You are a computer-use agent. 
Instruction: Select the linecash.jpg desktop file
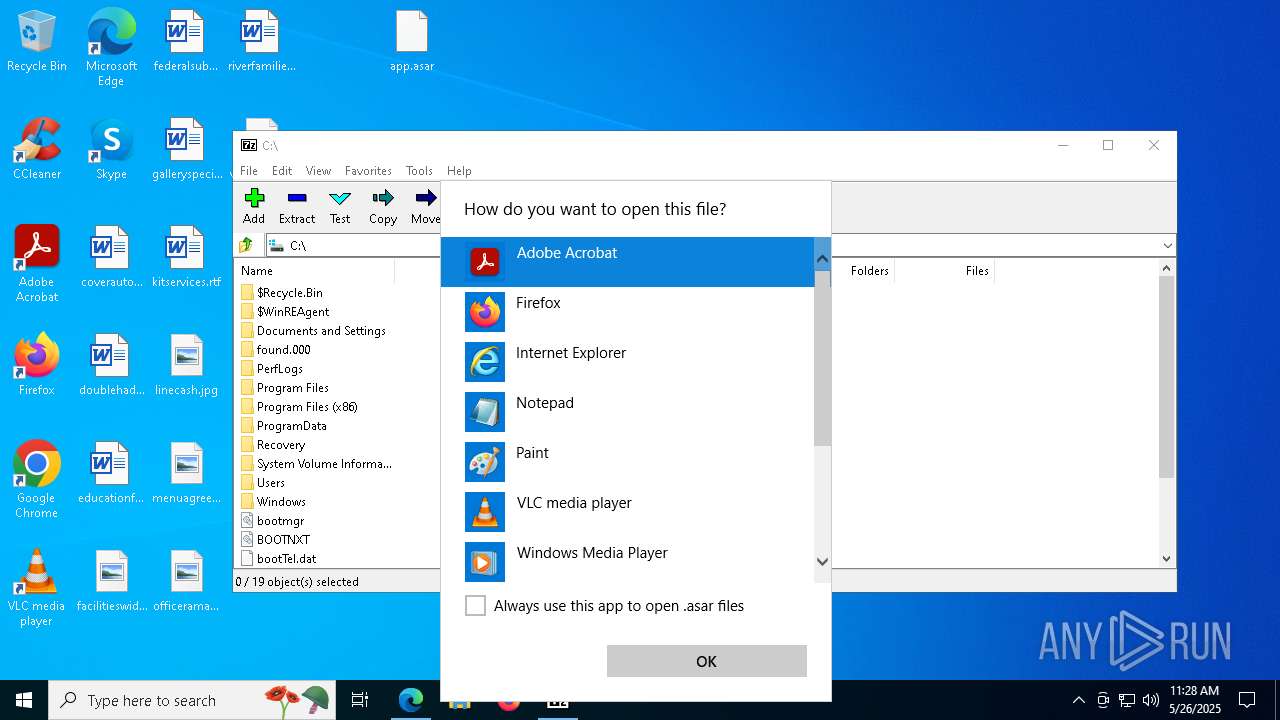[x=186, y=366]
